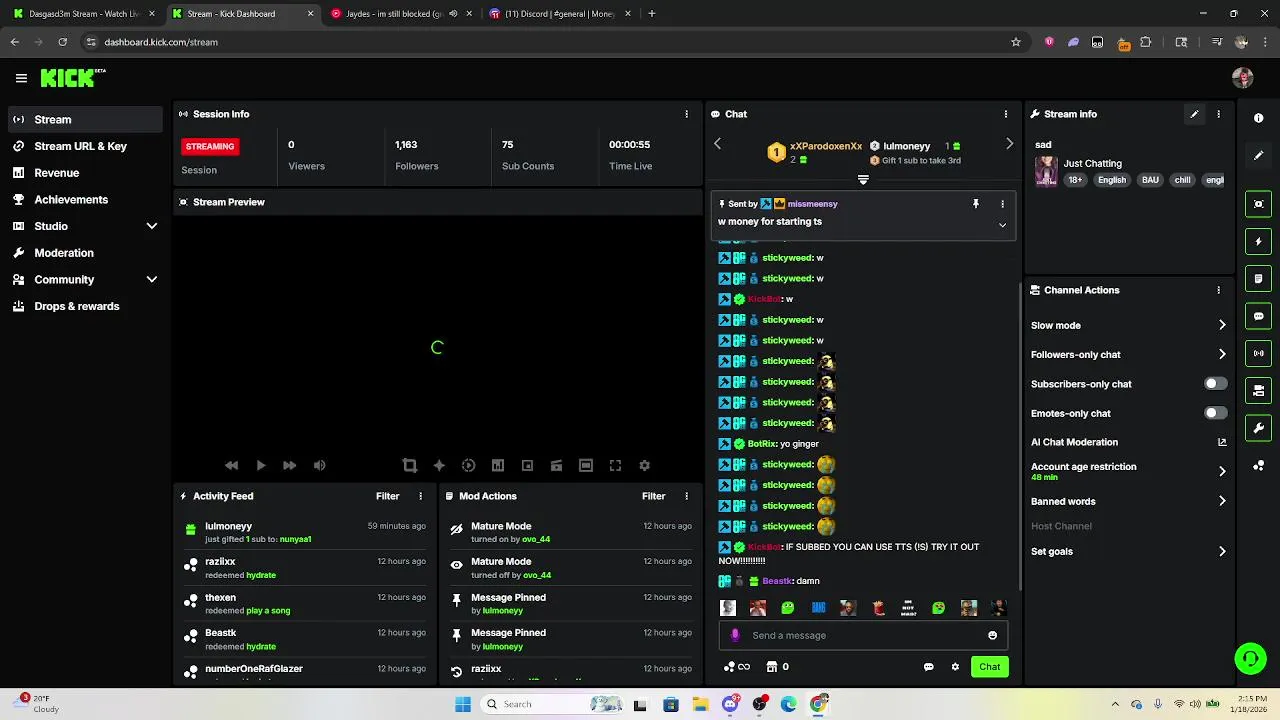Click the info icon in right rail

[1258, 118]
